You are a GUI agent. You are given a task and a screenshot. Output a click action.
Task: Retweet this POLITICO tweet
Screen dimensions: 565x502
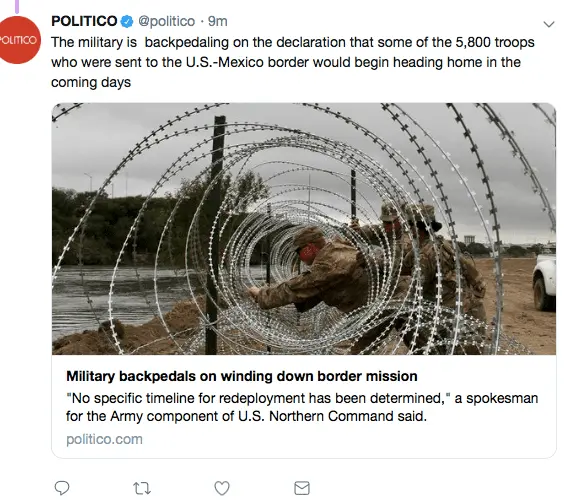coord(142,488)
